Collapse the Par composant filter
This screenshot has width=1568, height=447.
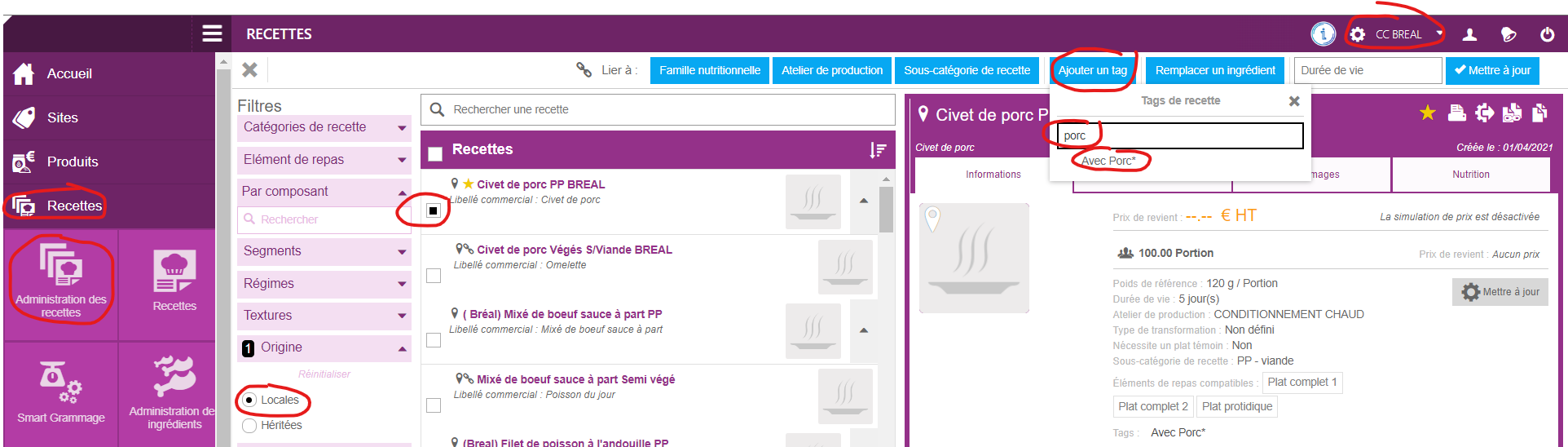[x=324, y=192]
